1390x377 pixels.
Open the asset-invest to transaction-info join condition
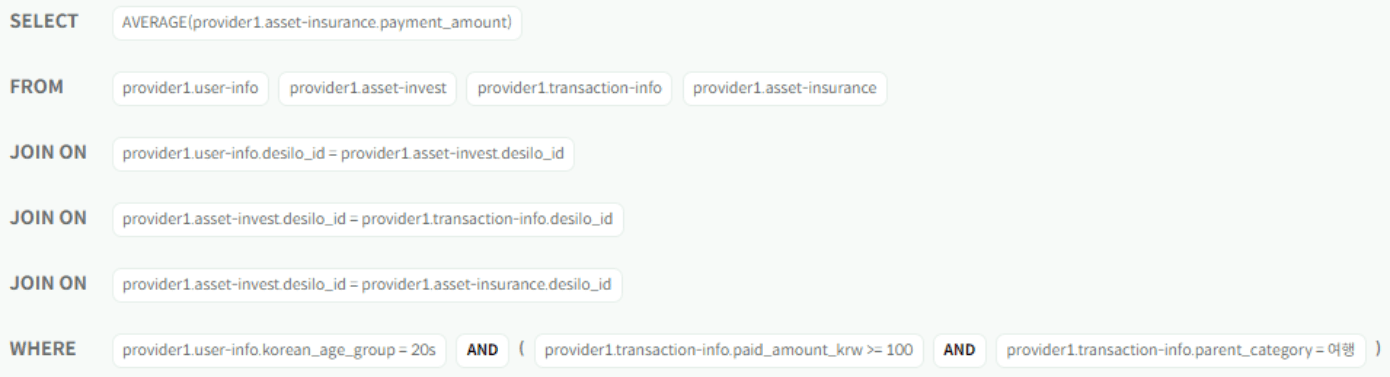[368, 219]
